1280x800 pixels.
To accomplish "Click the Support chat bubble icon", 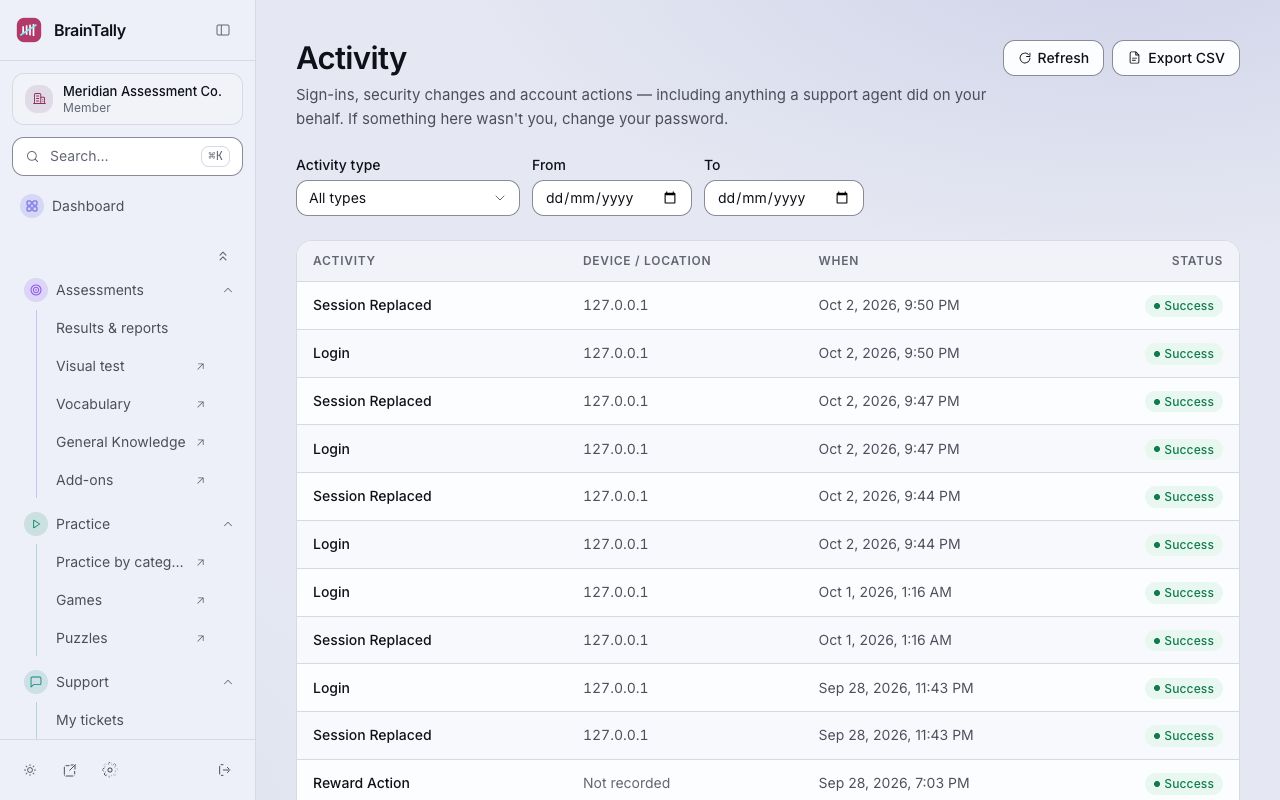I will coord(36,682).
